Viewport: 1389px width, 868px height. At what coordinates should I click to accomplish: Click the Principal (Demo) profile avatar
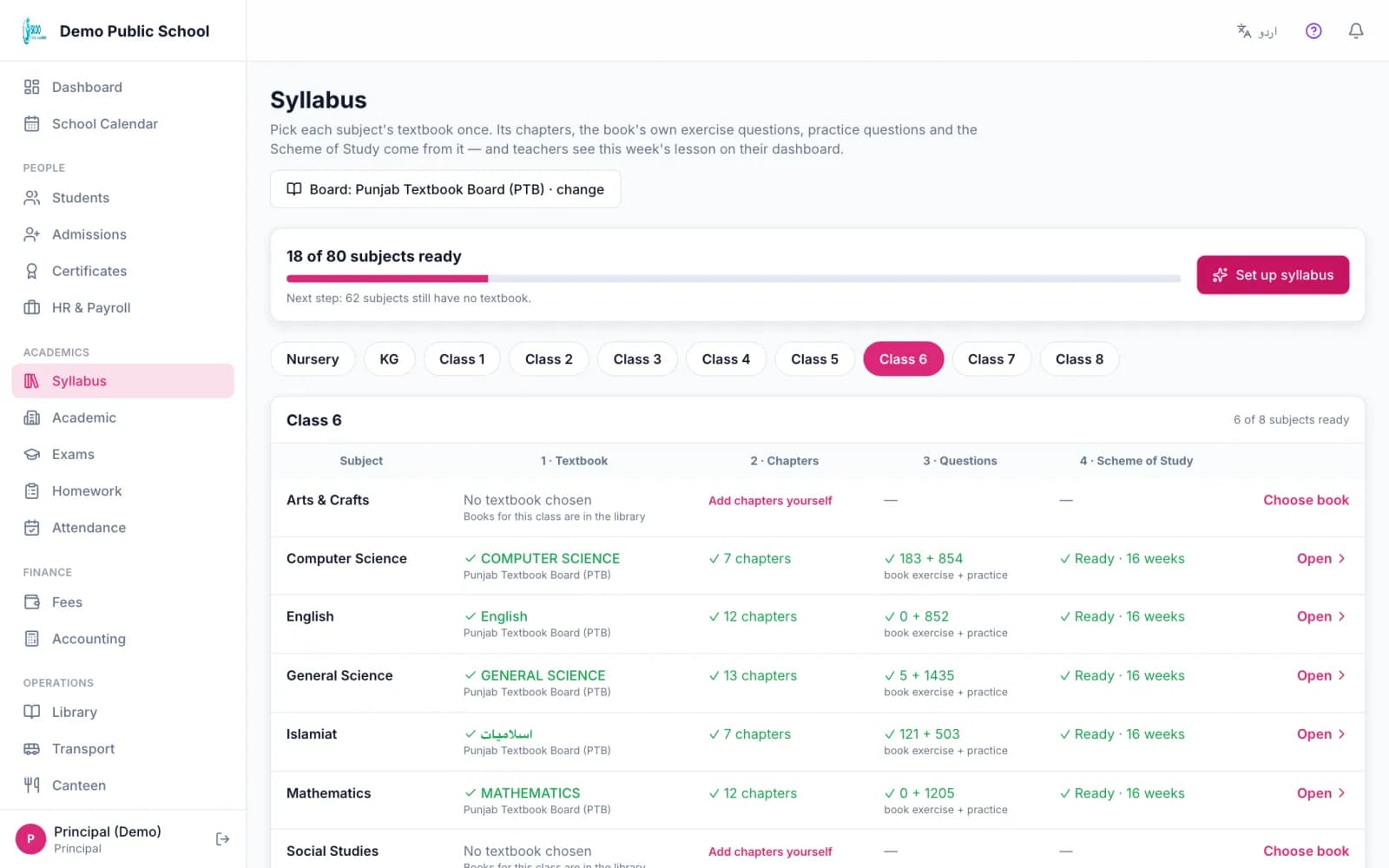click(x=30, y=838)
